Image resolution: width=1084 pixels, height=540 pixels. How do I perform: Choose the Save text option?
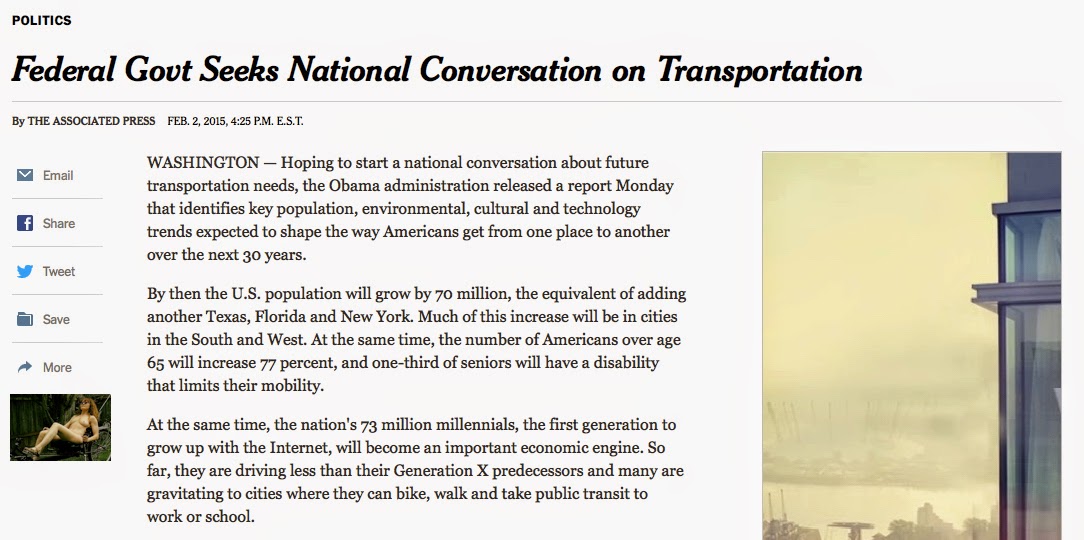click(56, 319)
